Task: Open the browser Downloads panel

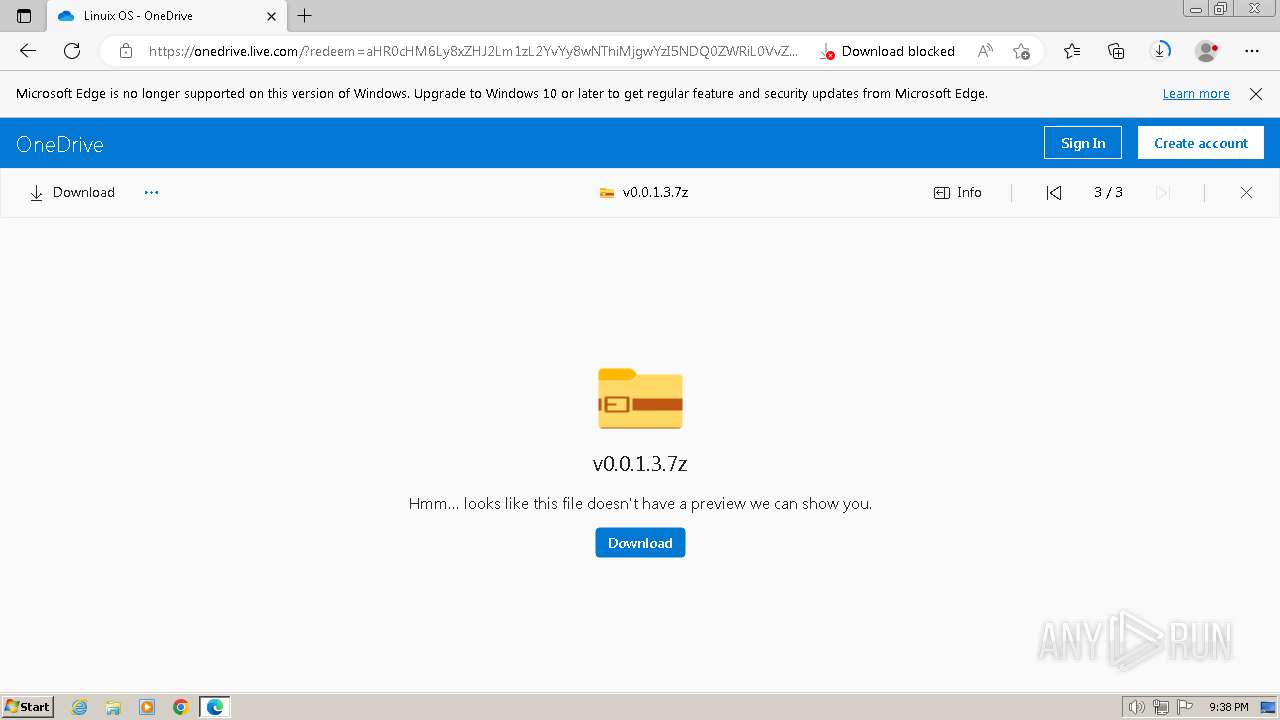Action: (1160, 51)
